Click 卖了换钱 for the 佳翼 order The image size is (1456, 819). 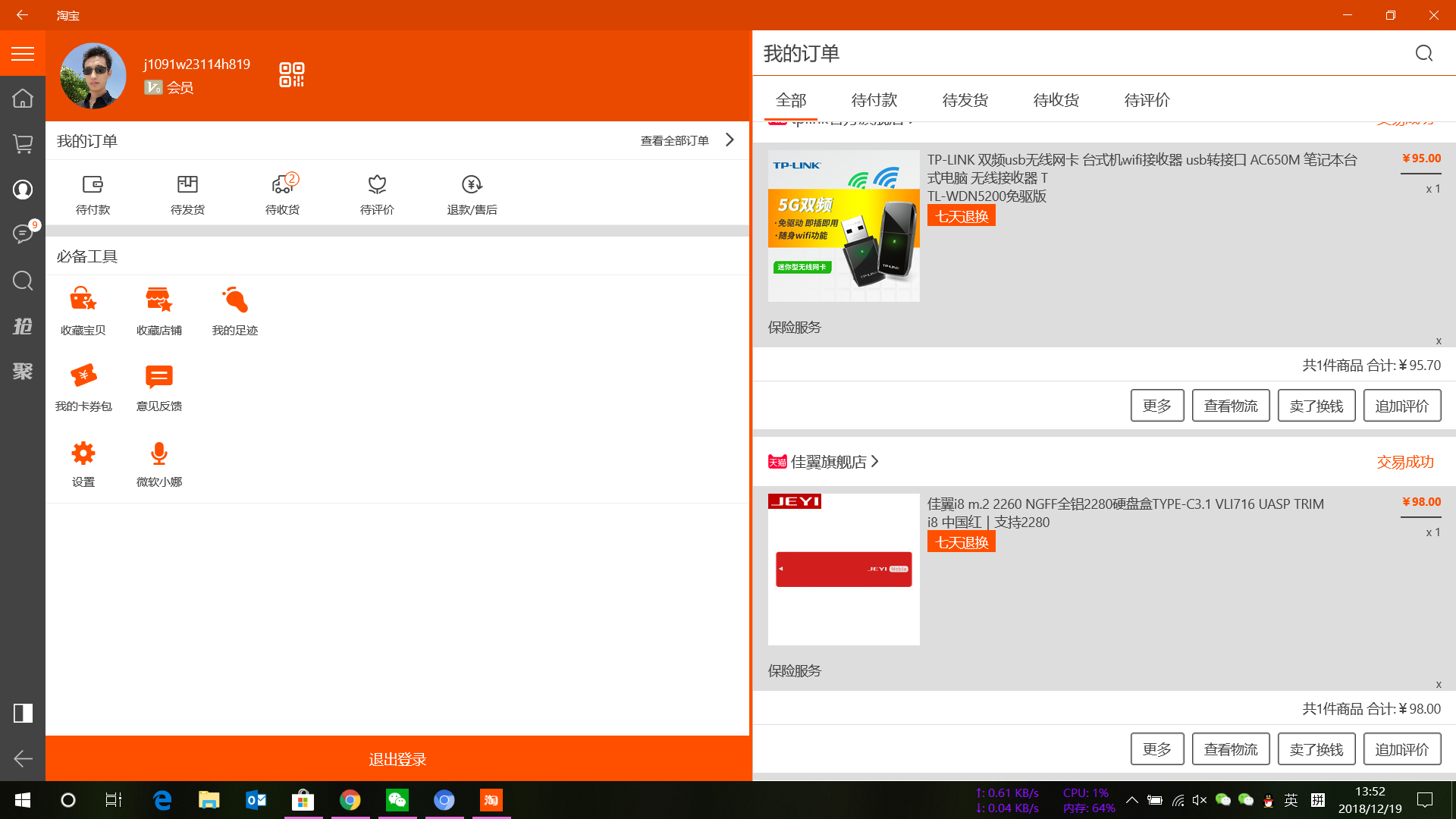point(1316,749)
